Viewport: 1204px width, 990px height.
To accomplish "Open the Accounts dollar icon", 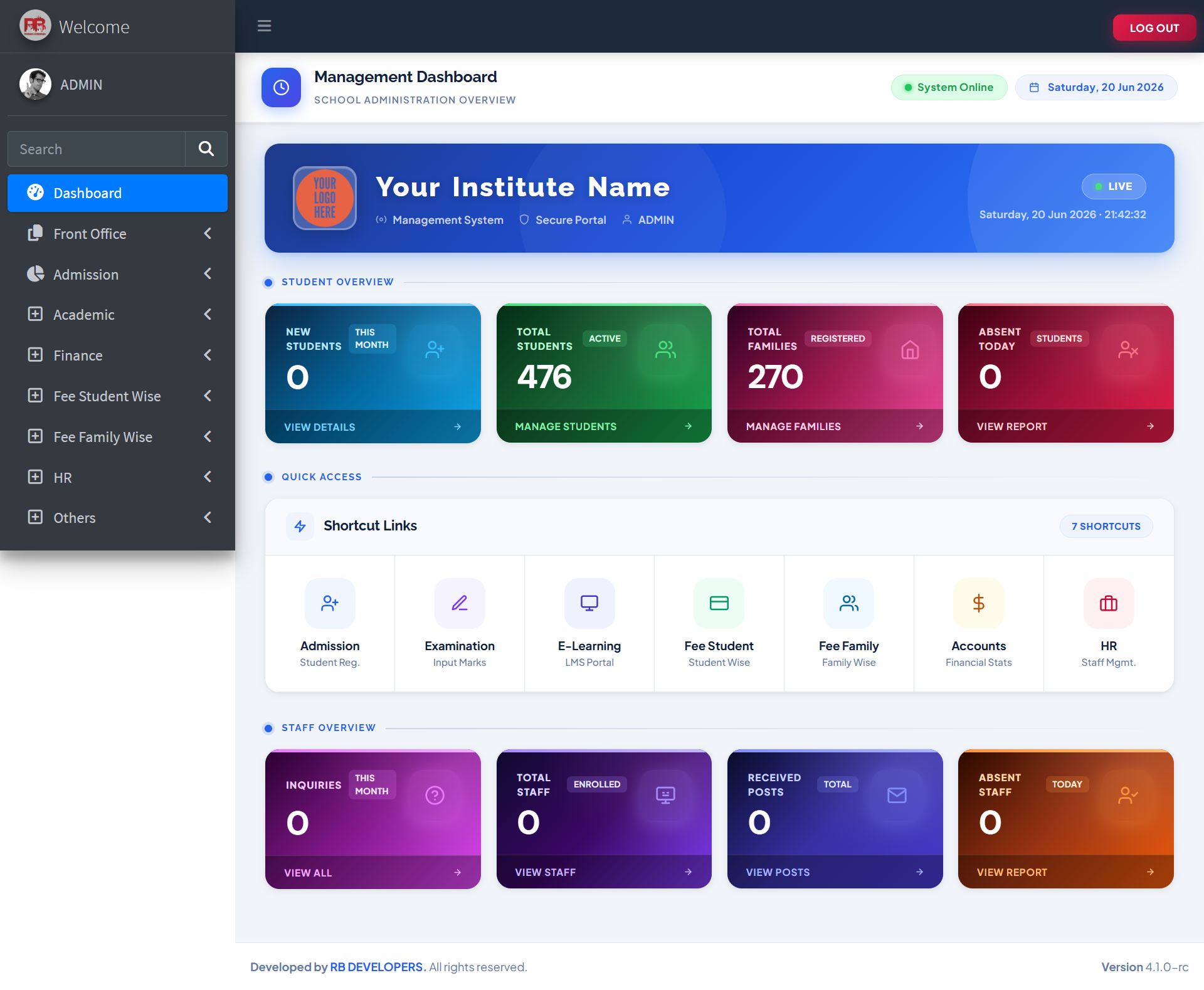I will (978, 603).
